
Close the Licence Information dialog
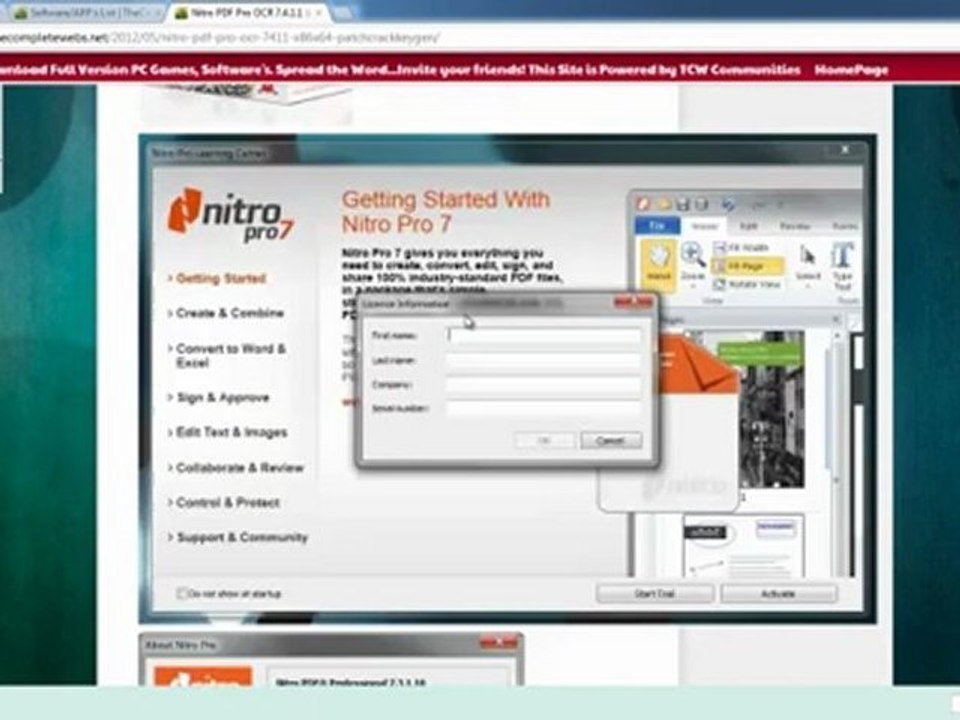pyautogui.click(x=634, y=302)
